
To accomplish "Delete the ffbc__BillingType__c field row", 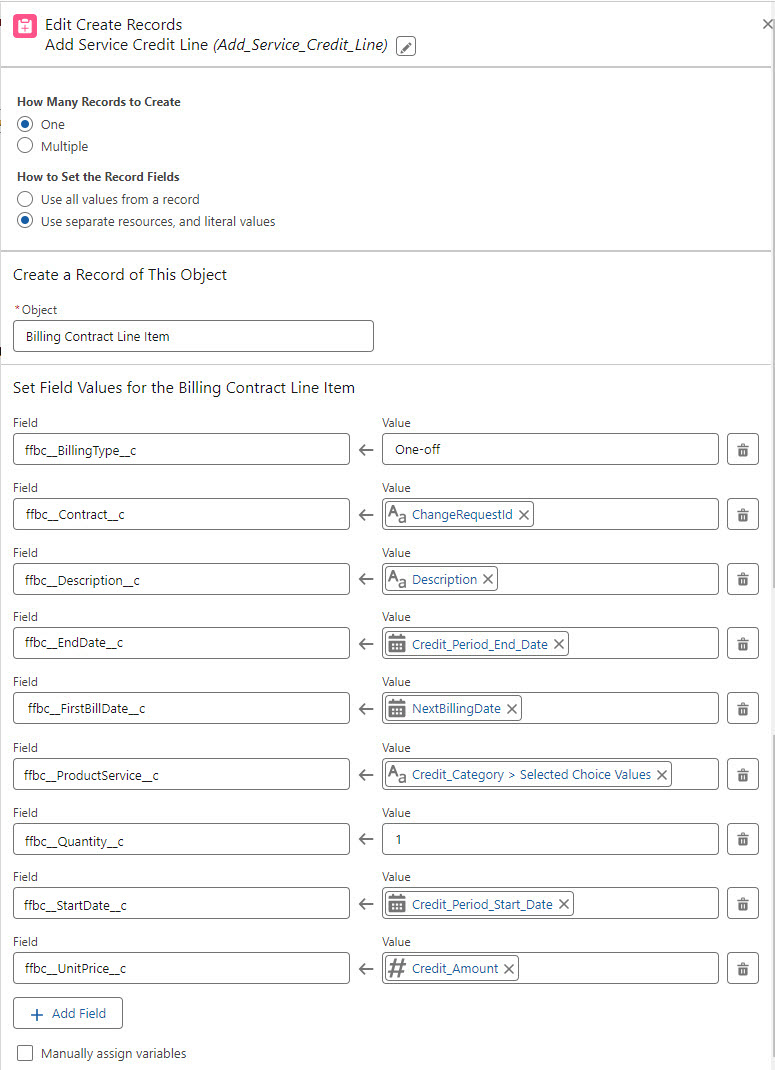I will (742, 450).
